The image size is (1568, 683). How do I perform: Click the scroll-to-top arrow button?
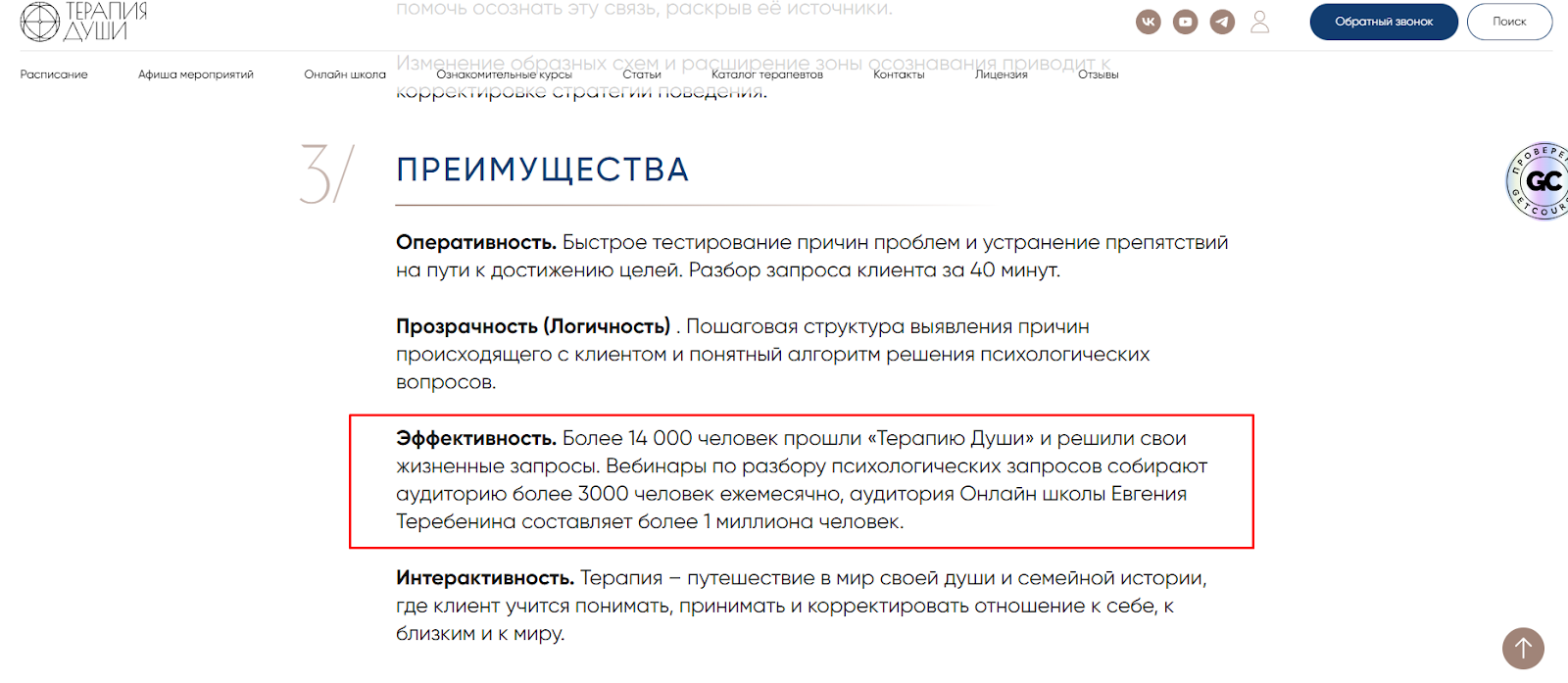pos(1523,648)
